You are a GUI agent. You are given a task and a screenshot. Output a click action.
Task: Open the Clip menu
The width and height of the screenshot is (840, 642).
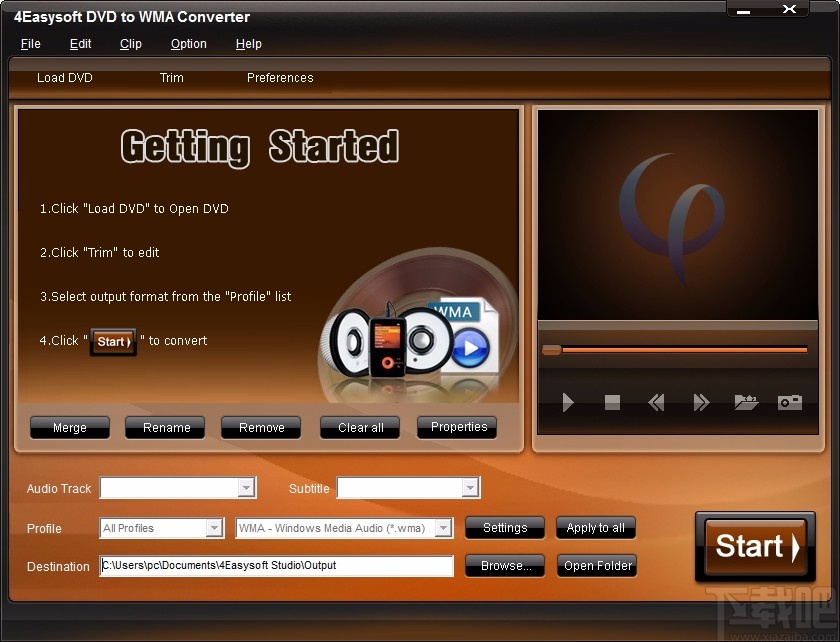pos(130,44)
